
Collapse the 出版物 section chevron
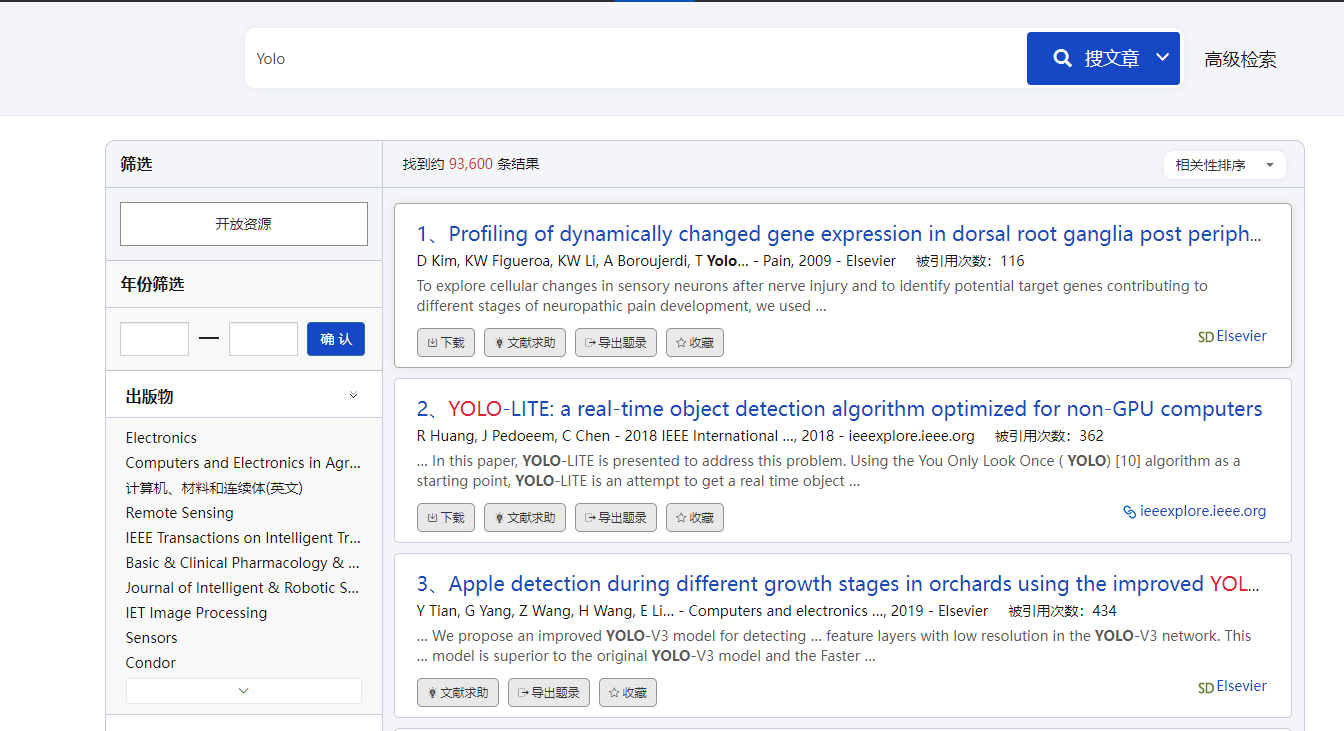tap(353, 396)
